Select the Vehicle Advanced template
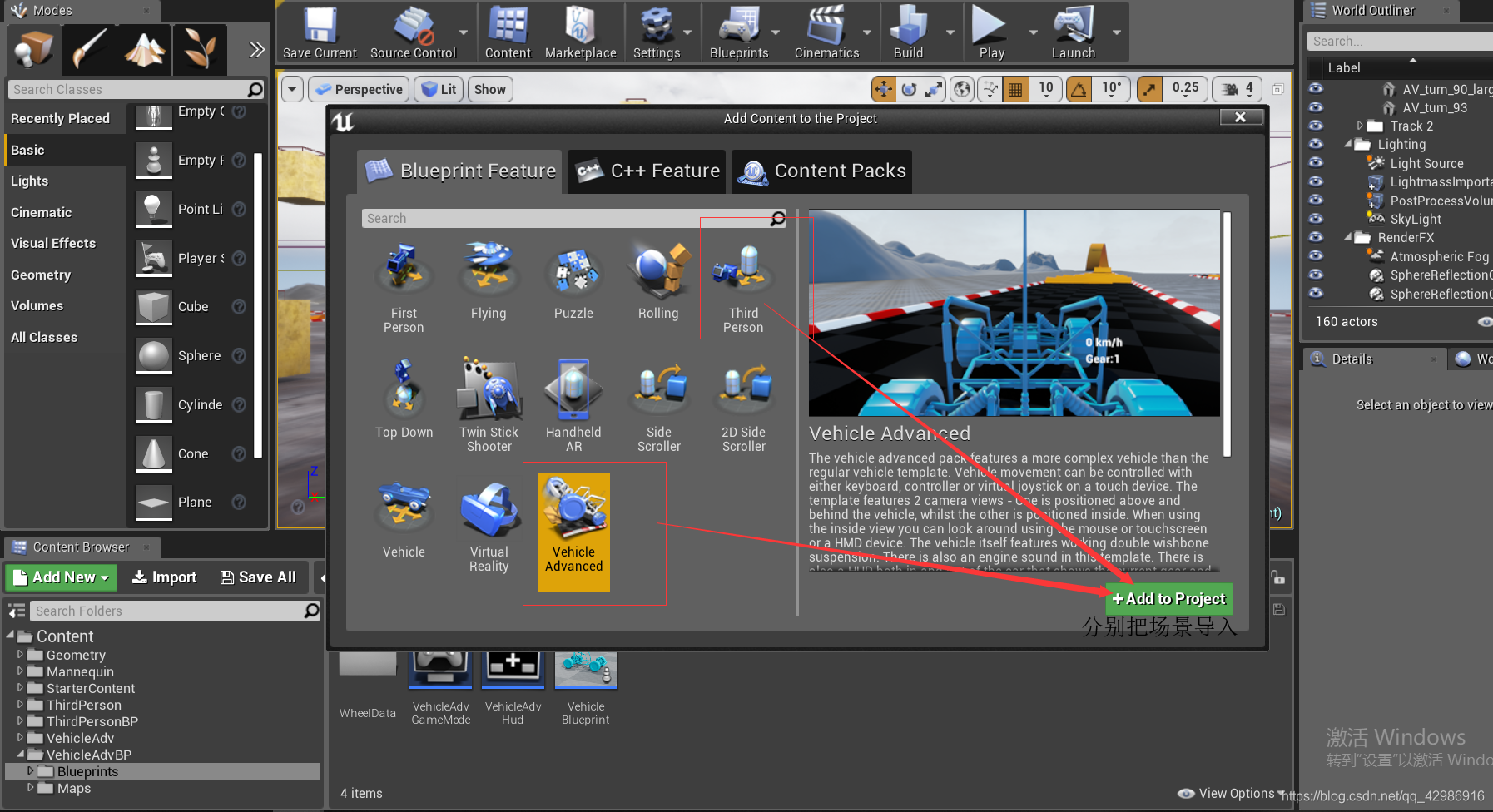The image size is (1493, 812). [x=573, y=532]
